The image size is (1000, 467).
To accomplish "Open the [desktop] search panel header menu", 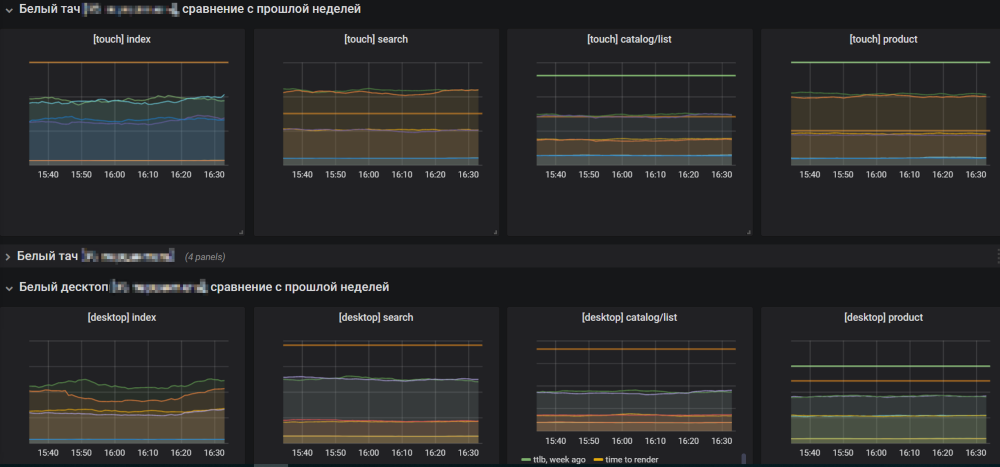I will pyautogui.click(x=376, y=317).
